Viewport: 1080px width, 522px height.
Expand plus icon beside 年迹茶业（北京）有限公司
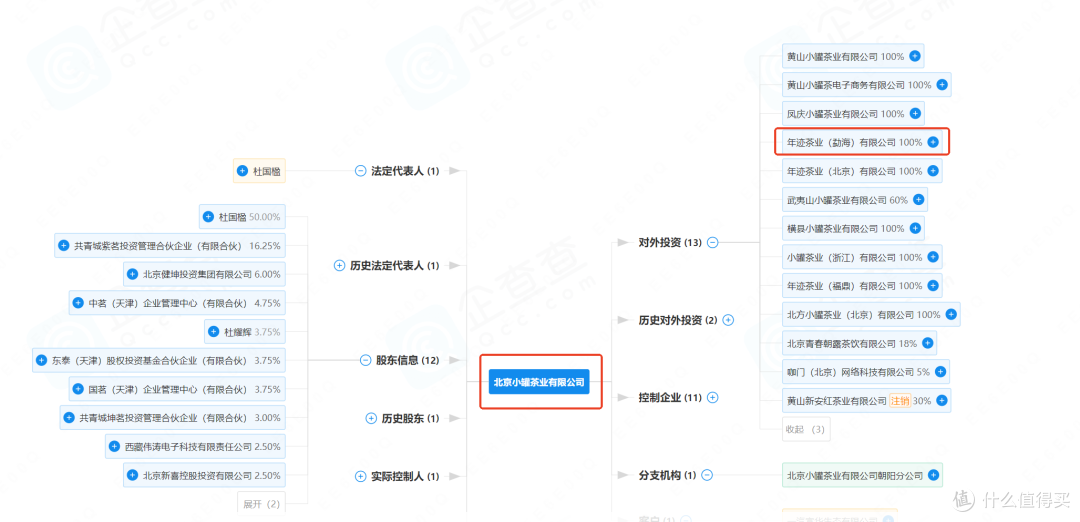coord(933,171)
